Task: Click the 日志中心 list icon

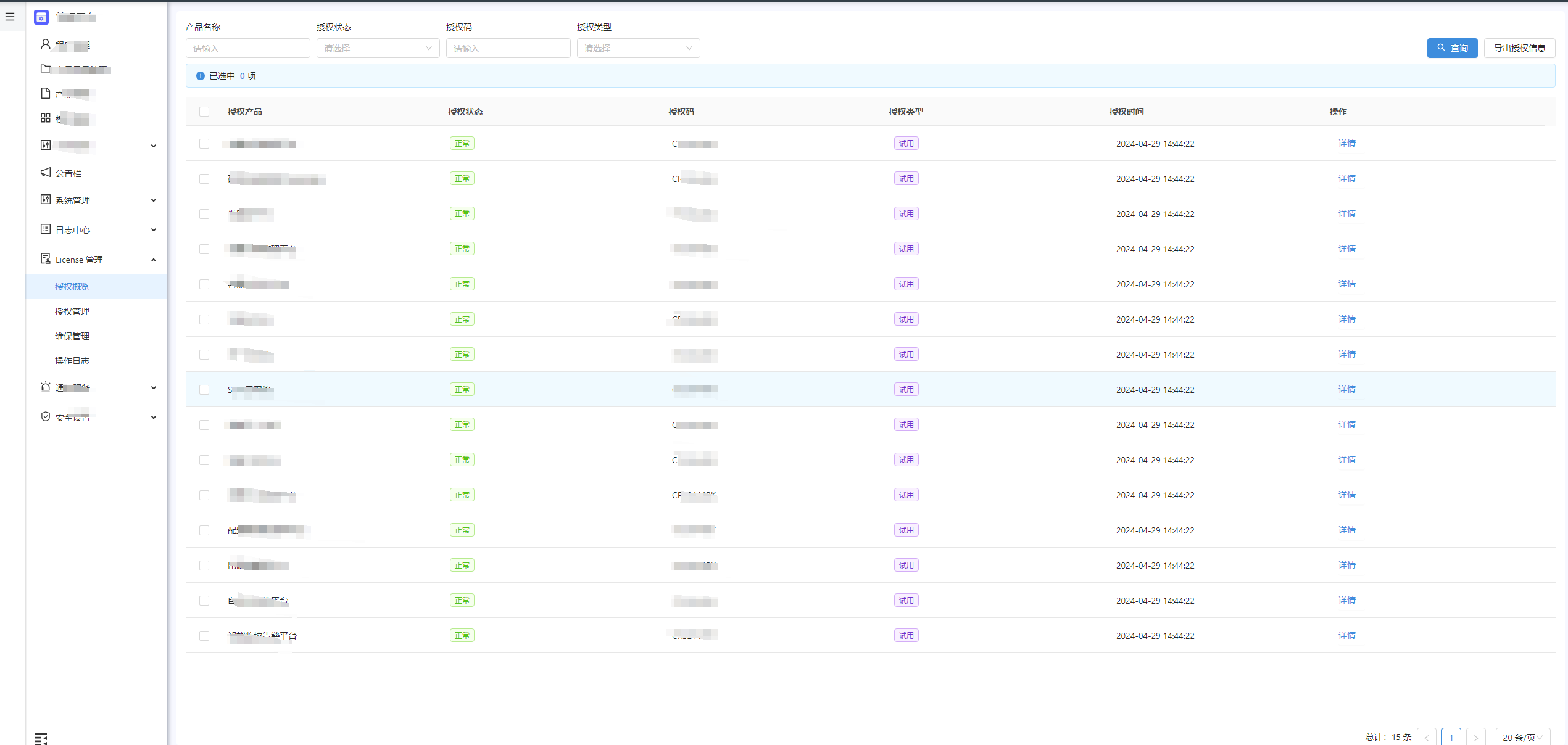Action: pyautogui.click(x=46, y=229)
